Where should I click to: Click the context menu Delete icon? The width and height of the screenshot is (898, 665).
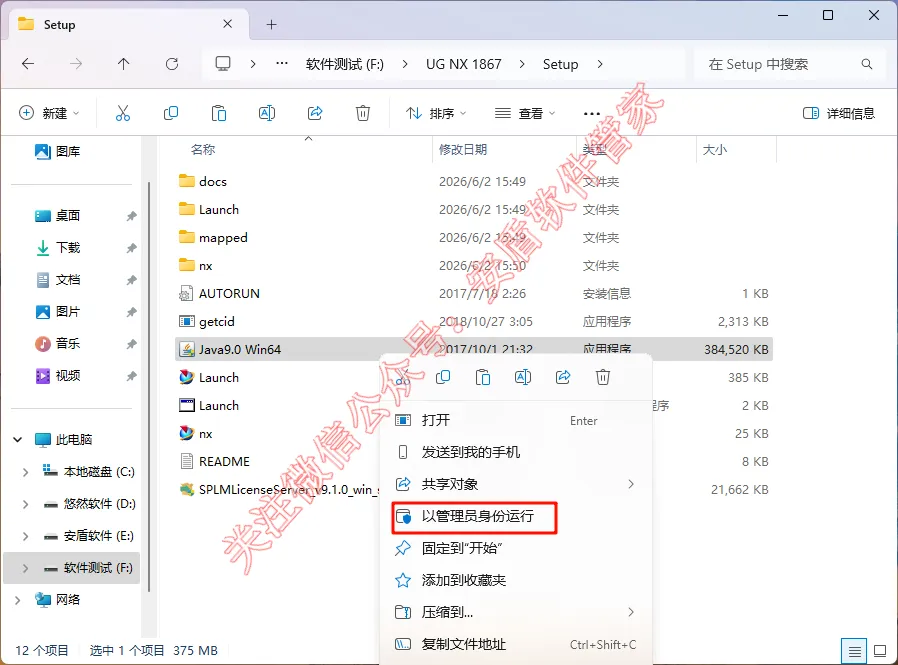603,377
